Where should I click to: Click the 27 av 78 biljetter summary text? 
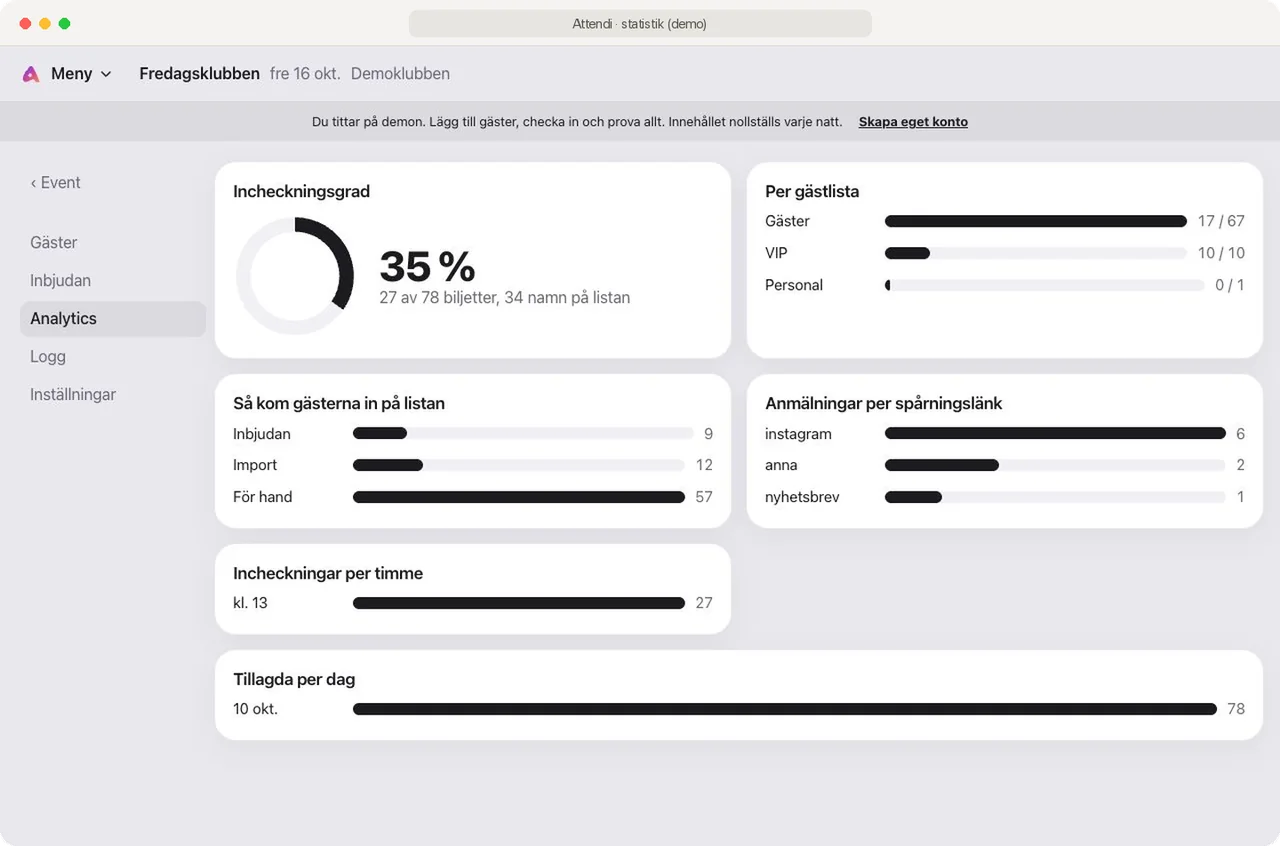504,298
